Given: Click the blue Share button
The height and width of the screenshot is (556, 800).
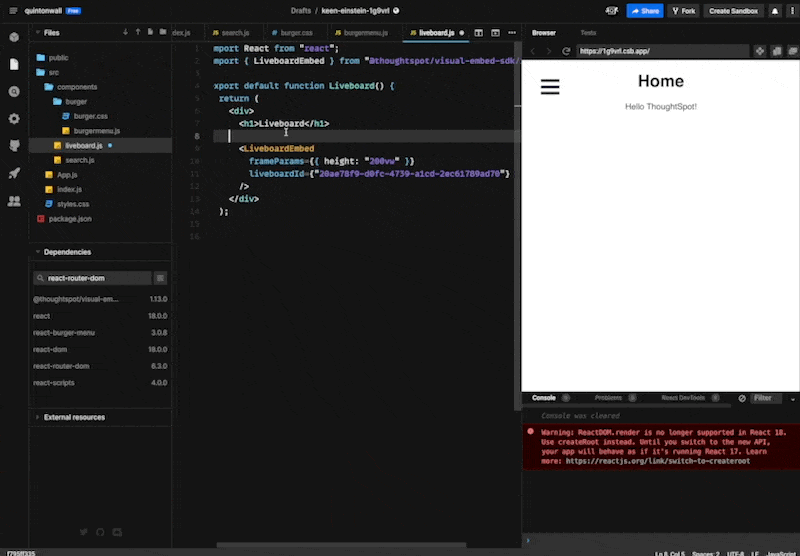Looking at the screenshot, I should 645,11.
